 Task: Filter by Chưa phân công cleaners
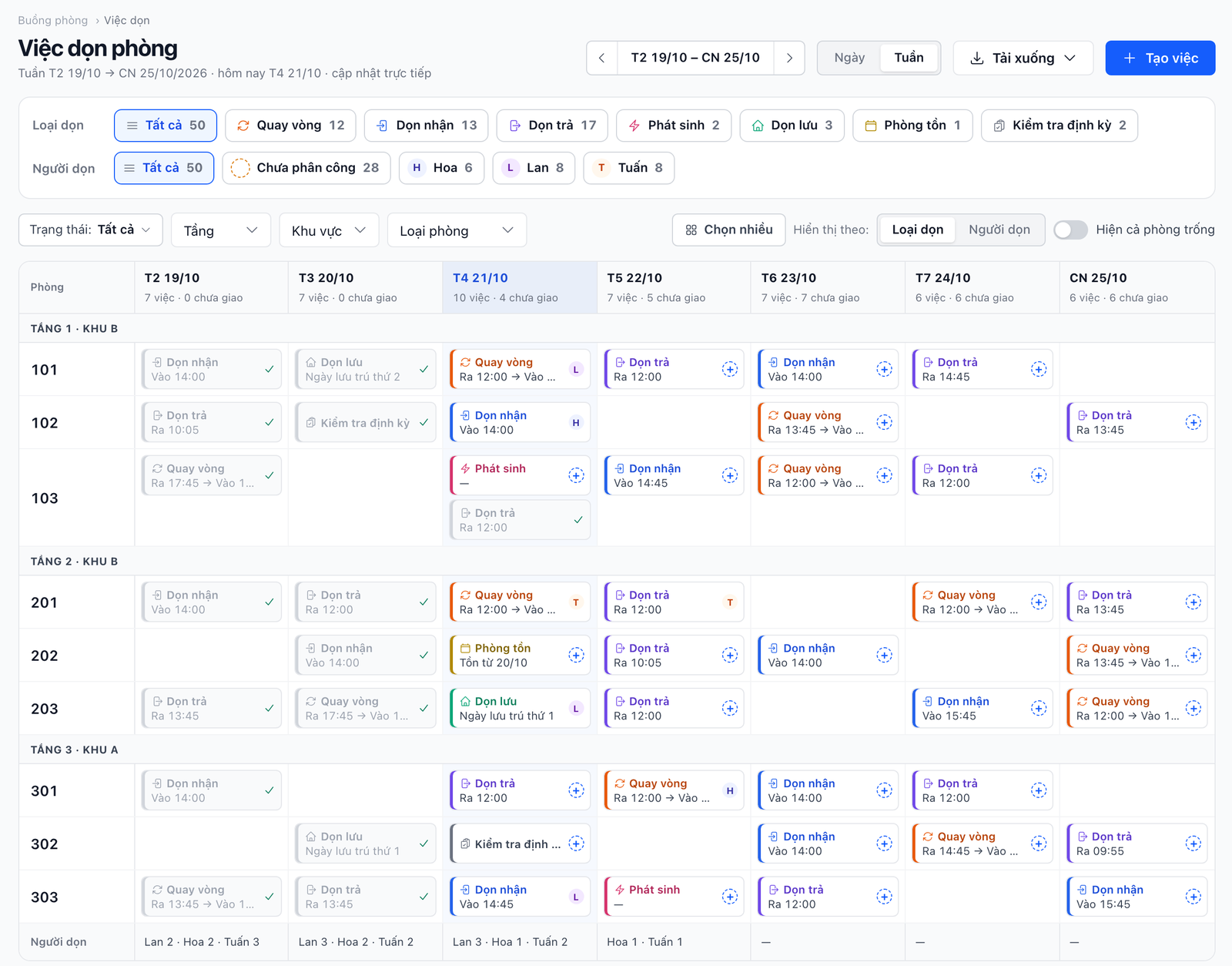coord(306,168)
